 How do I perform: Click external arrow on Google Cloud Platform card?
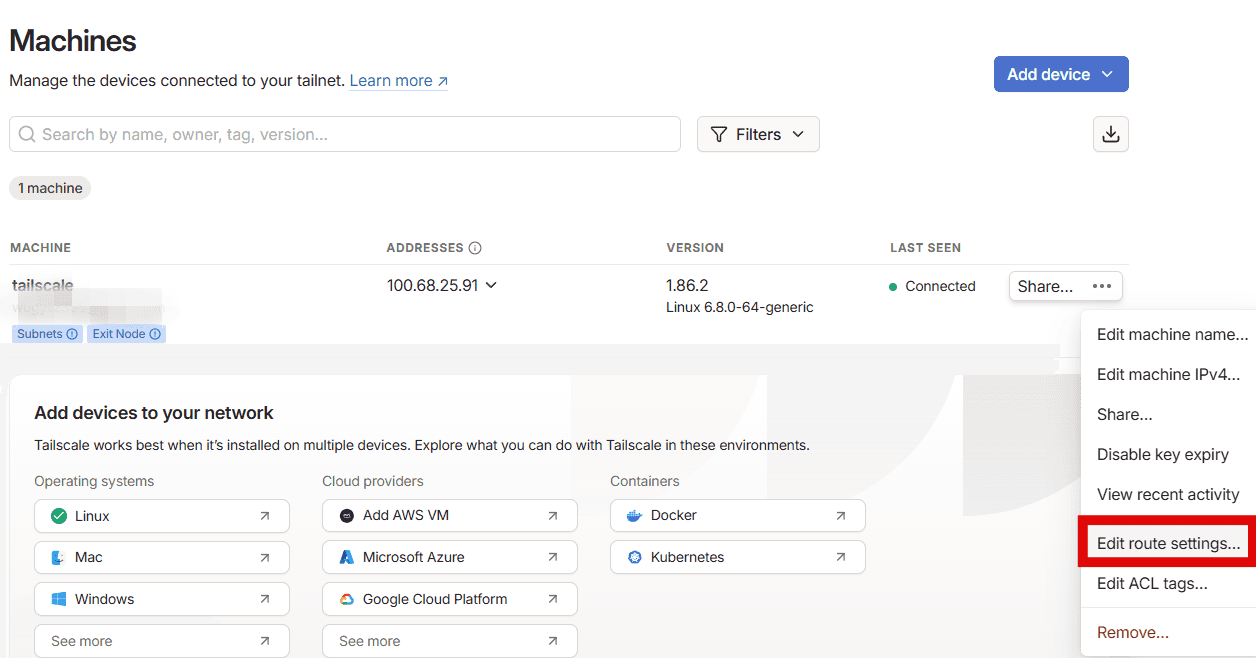(552, 599)
